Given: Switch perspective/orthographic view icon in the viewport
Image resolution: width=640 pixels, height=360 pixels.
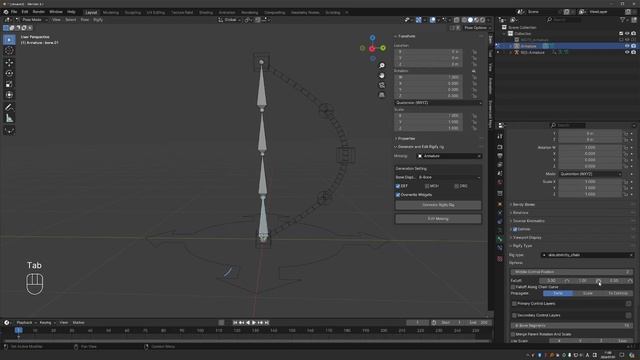Looking at the screenshot, I should click(x=382, y=95).
